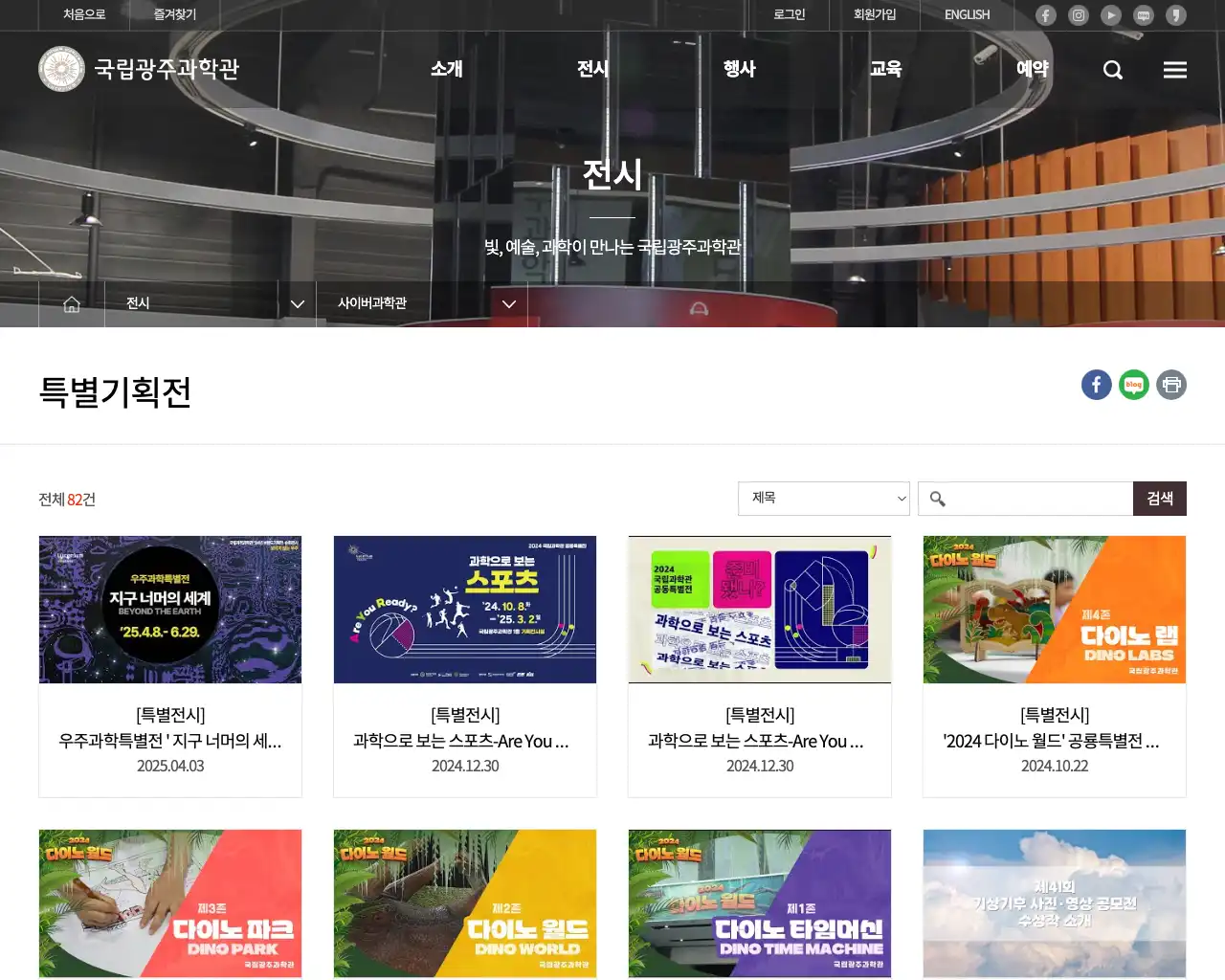Open the KakaoStory icon in top bar

[x=1176, y=15]
